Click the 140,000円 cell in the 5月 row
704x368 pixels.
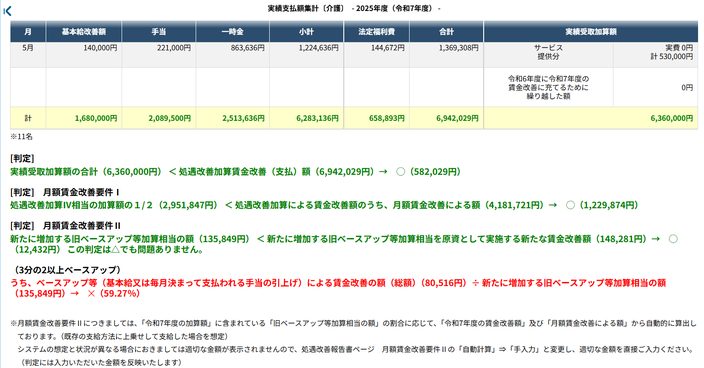point(100,48)
